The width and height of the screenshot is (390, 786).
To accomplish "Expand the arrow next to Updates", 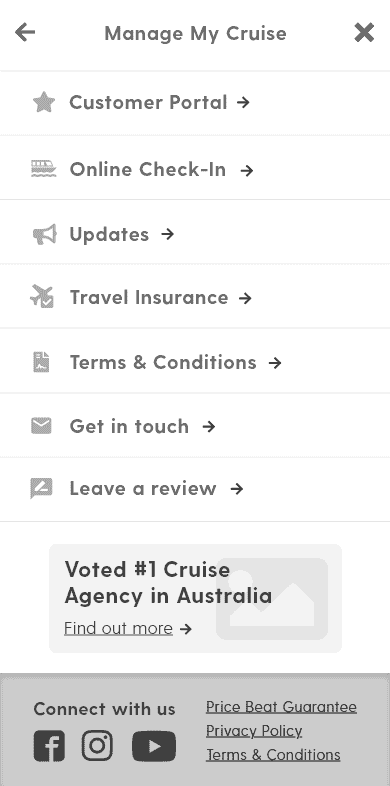I will pos(167,234).
